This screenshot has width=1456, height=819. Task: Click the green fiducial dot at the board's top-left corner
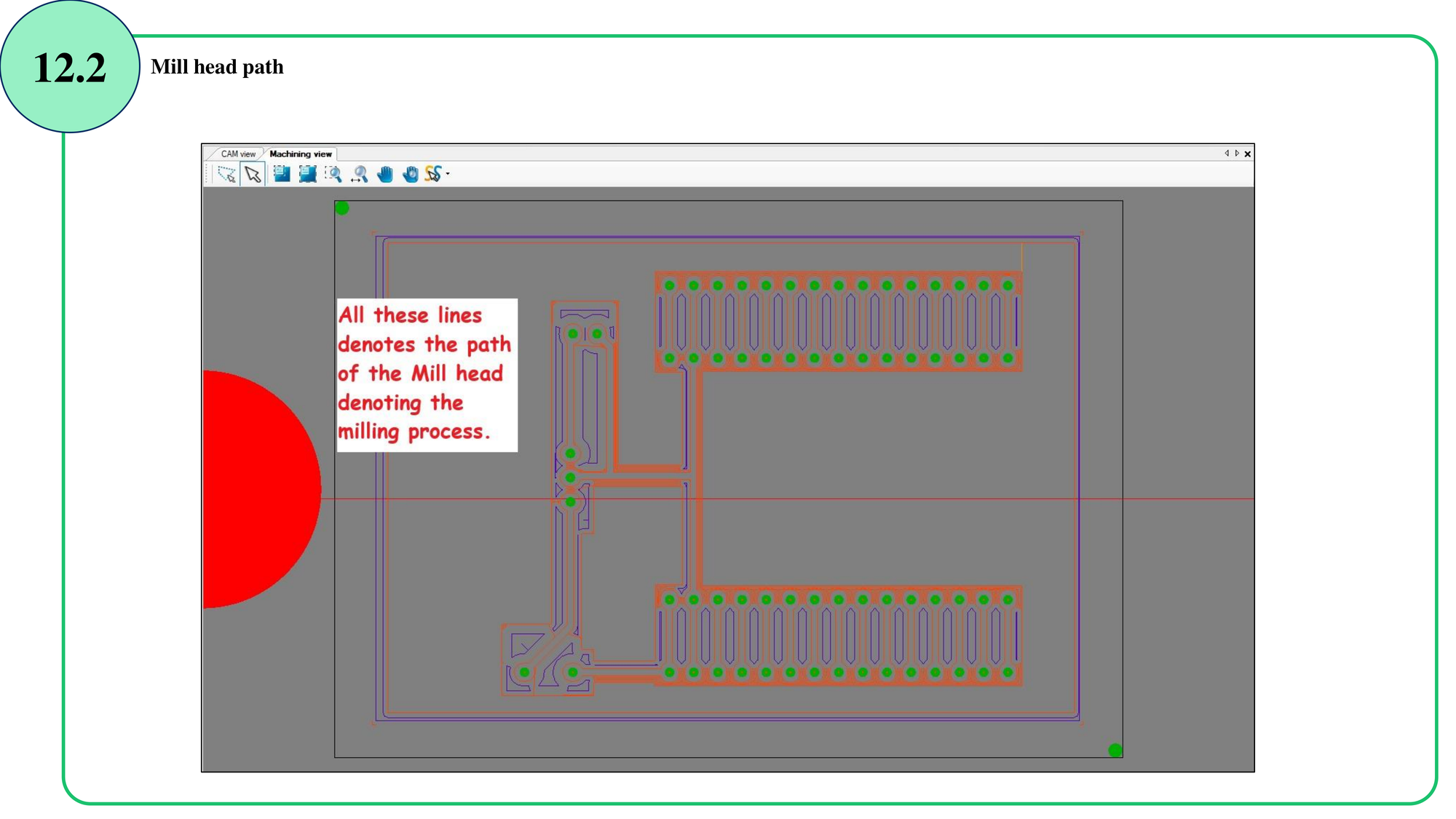point(342,208)
